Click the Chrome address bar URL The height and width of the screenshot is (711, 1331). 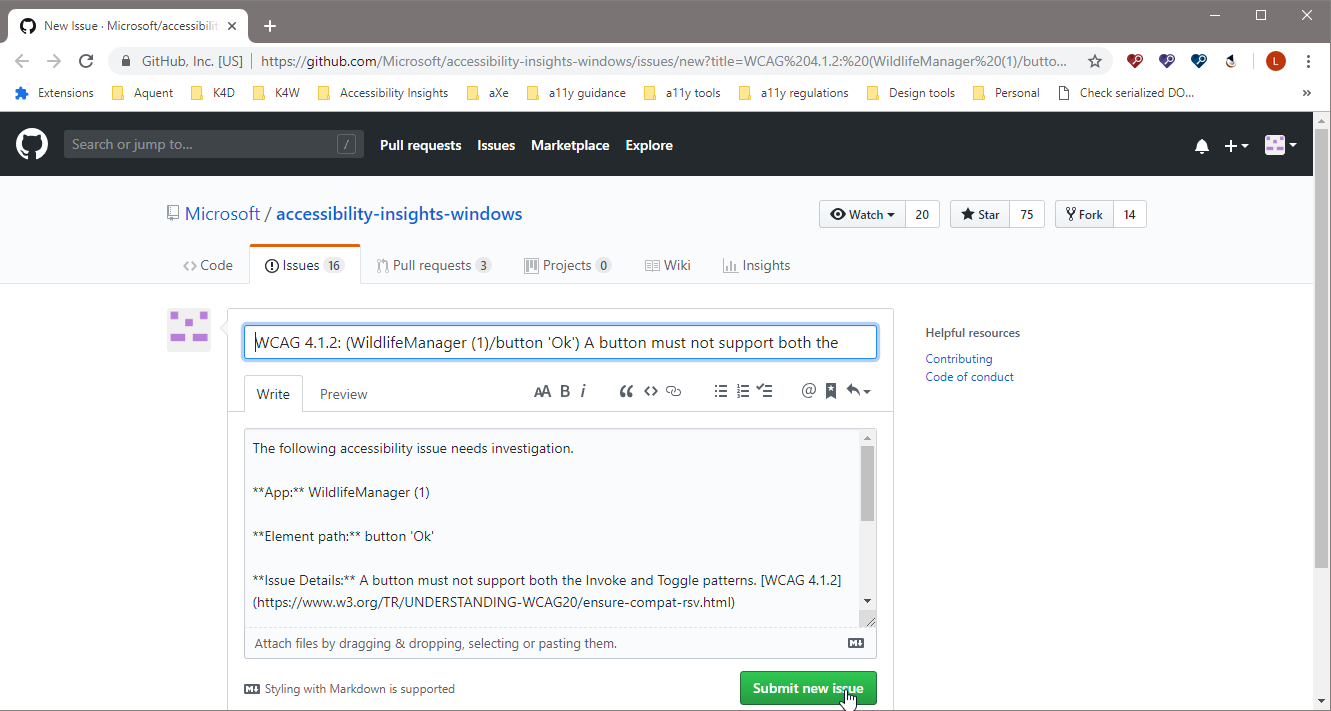664,61
